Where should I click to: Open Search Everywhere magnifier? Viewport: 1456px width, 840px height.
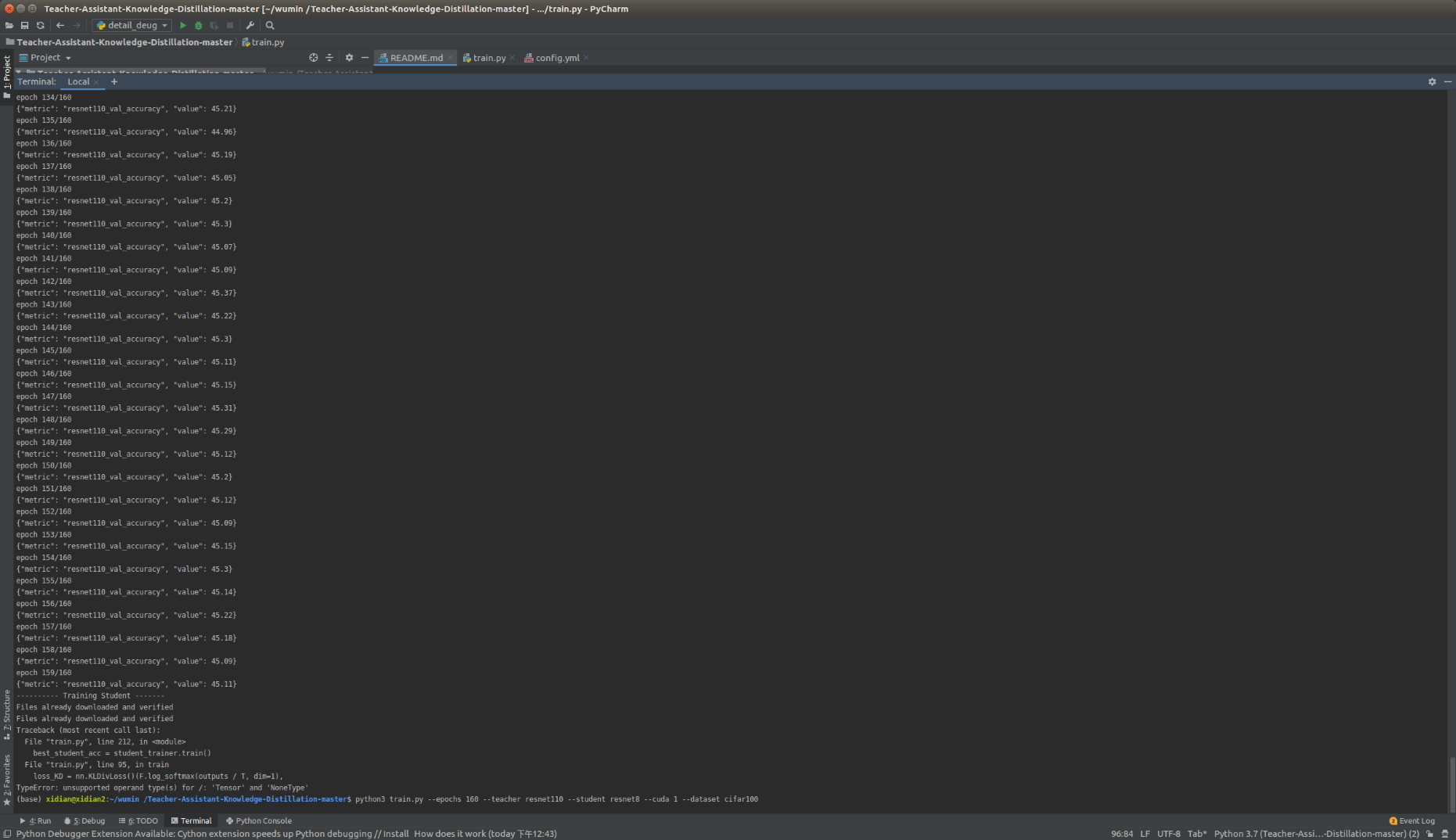tap(270, 25)
